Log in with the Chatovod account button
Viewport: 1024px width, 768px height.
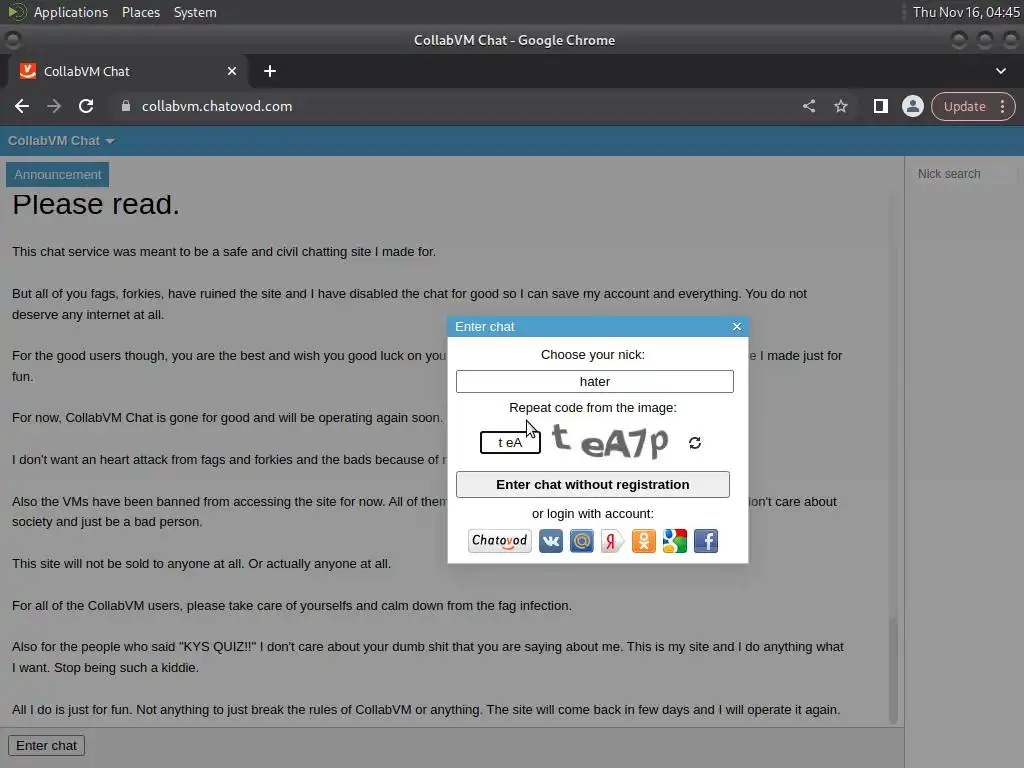point(500,541)
